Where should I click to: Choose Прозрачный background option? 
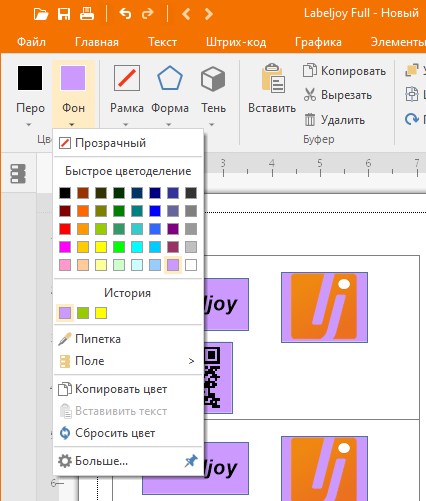pyautogui.click(x=128, y=143)
